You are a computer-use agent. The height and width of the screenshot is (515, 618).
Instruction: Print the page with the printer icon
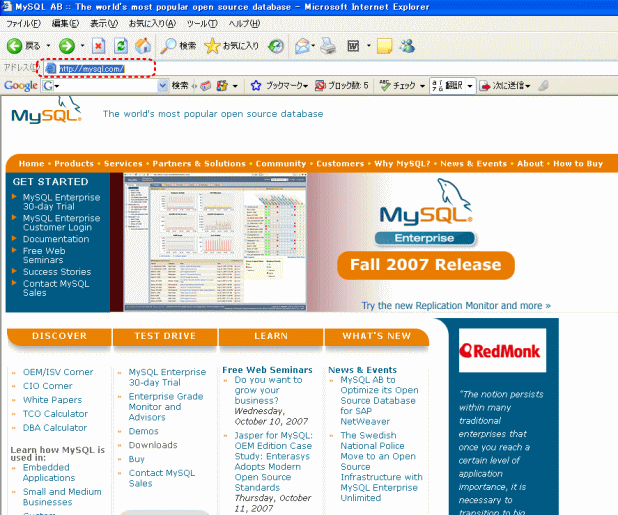[328, 46]
